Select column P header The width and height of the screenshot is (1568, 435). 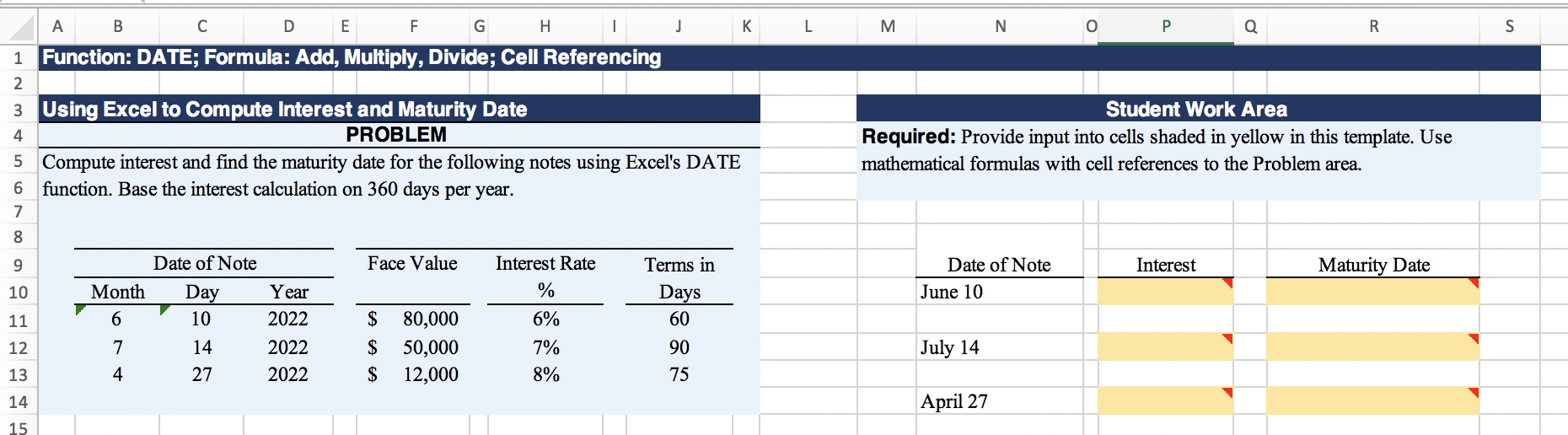[x=1166, y=26]
